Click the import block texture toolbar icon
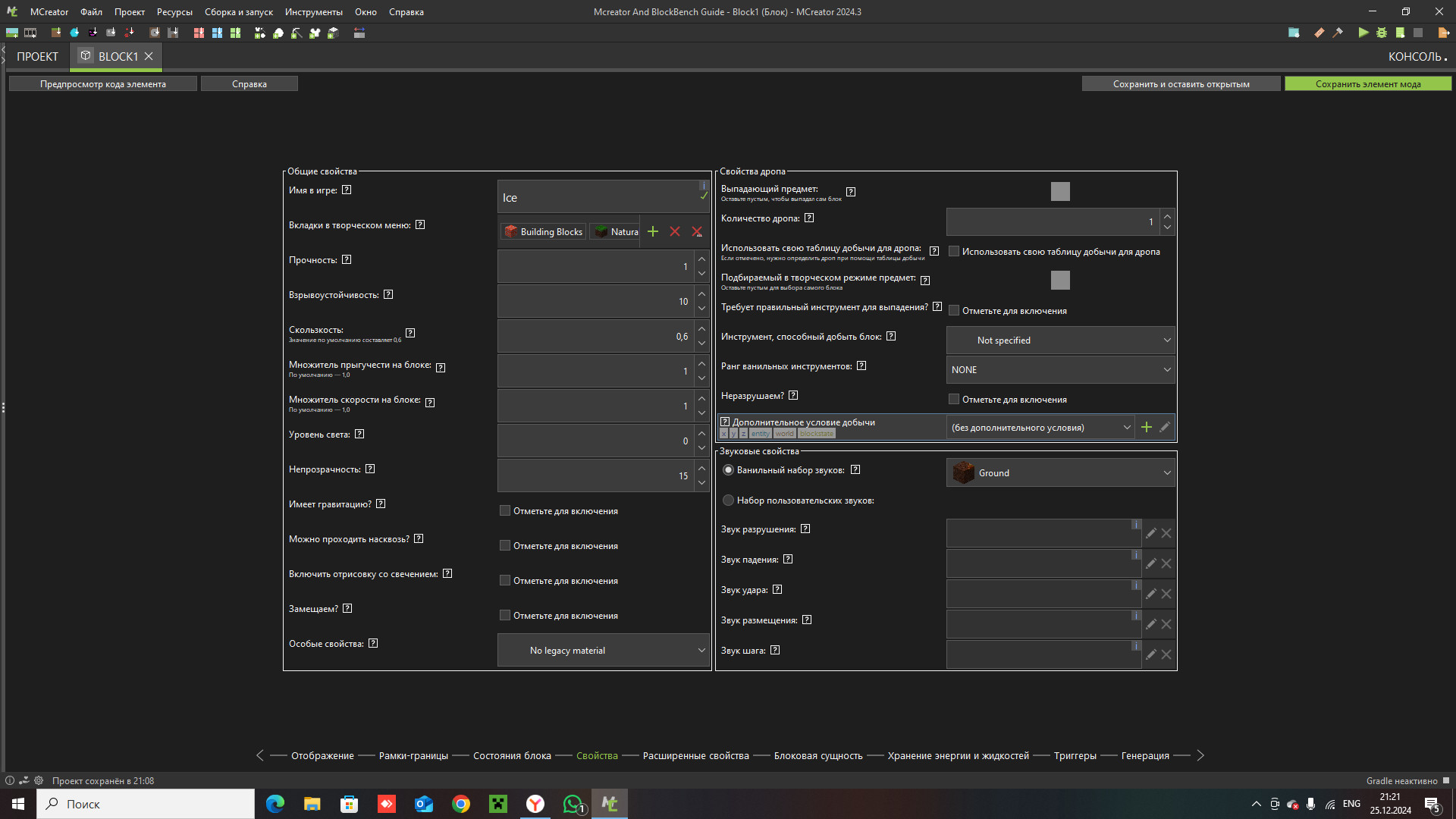The height and width of the screenshot is (819, 1456). click(x=56, y=33)
